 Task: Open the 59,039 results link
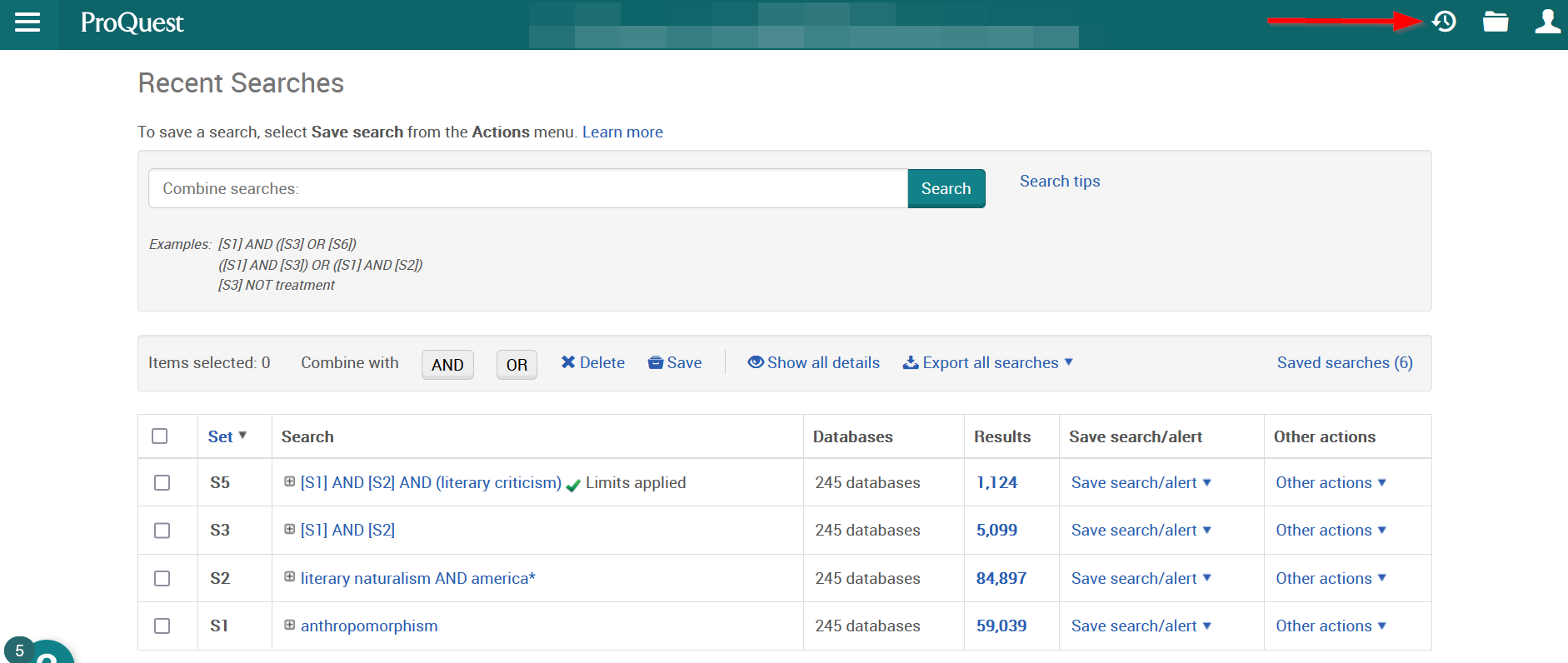[x=1001, y=626]
